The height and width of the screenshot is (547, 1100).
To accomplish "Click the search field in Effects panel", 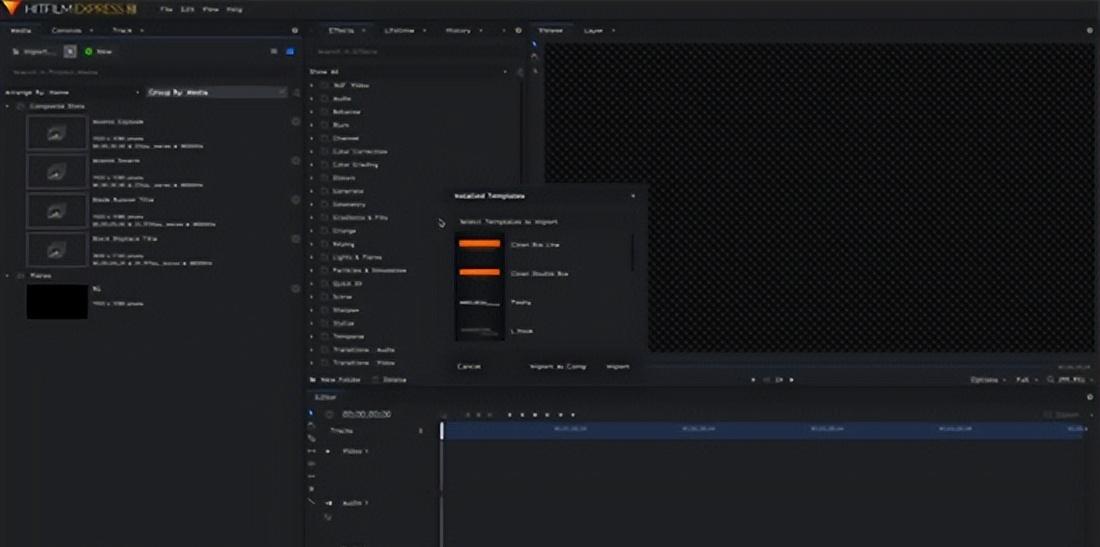I will coord(400,51).
